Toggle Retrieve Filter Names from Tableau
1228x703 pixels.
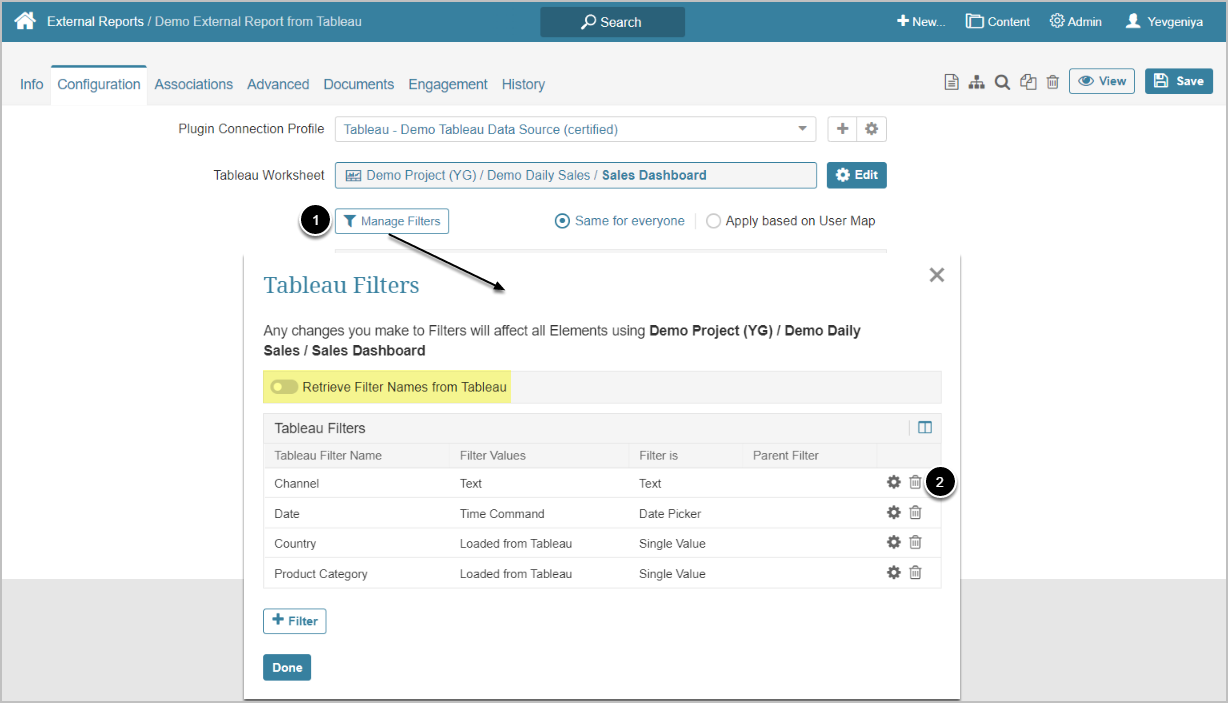coord(284,387)
